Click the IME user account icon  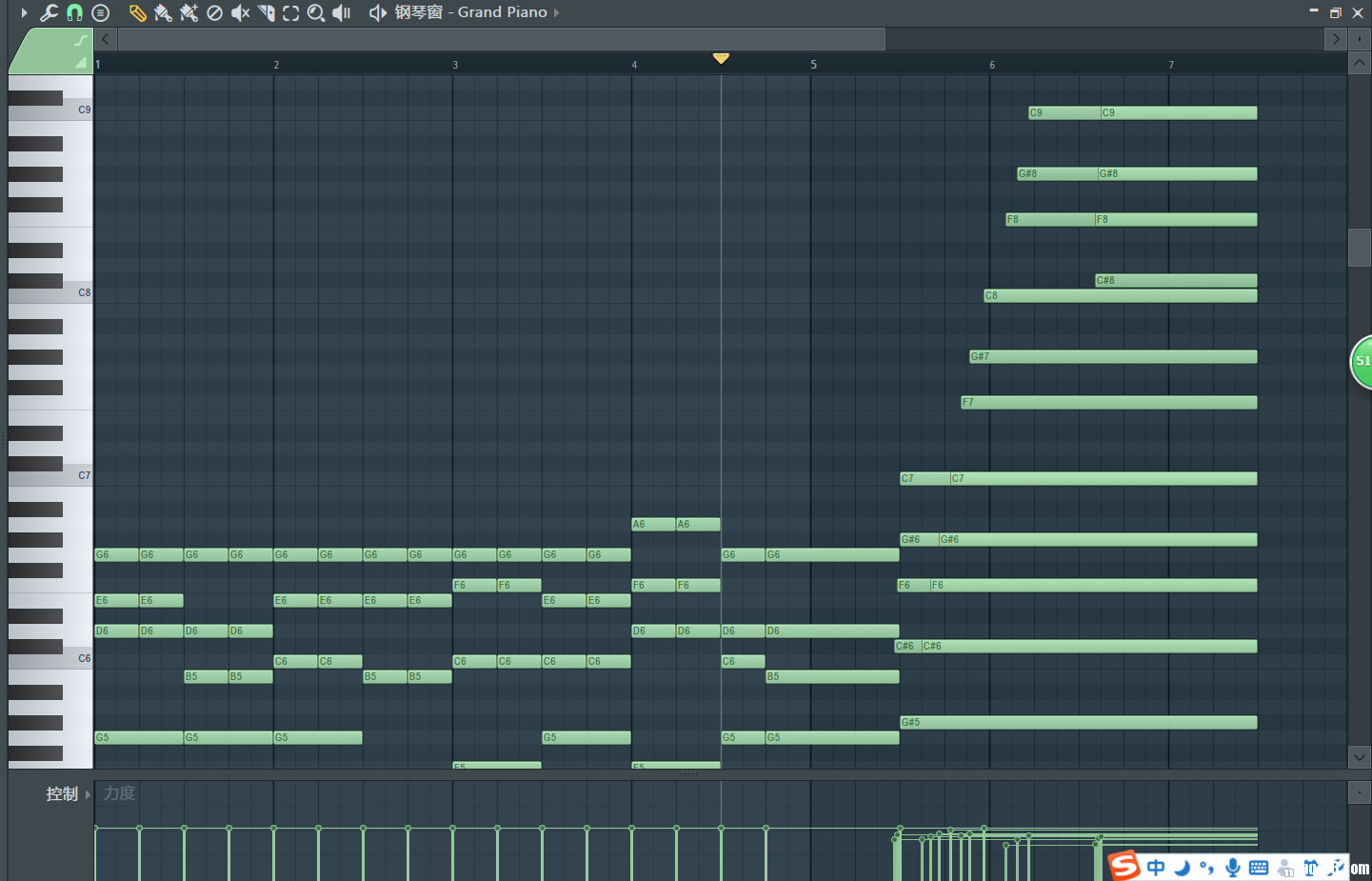click(1285, 868)
